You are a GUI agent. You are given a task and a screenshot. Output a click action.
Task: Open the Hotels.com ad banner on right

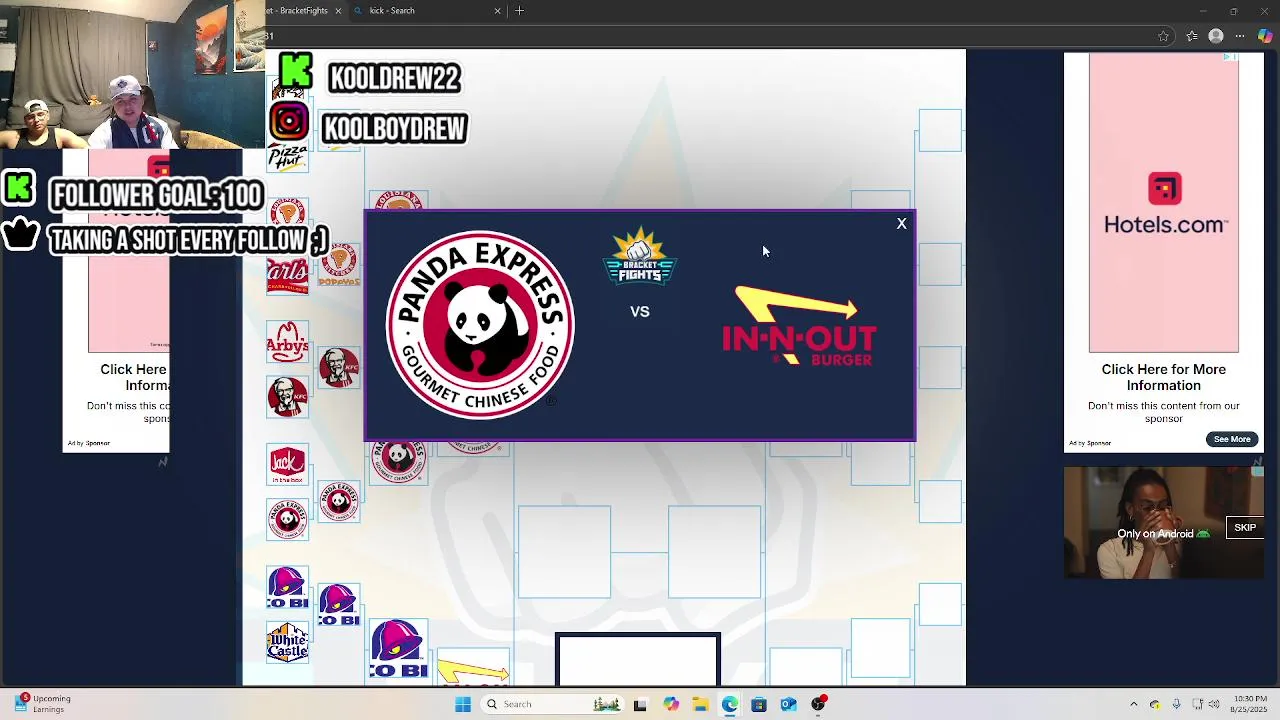1164,203
